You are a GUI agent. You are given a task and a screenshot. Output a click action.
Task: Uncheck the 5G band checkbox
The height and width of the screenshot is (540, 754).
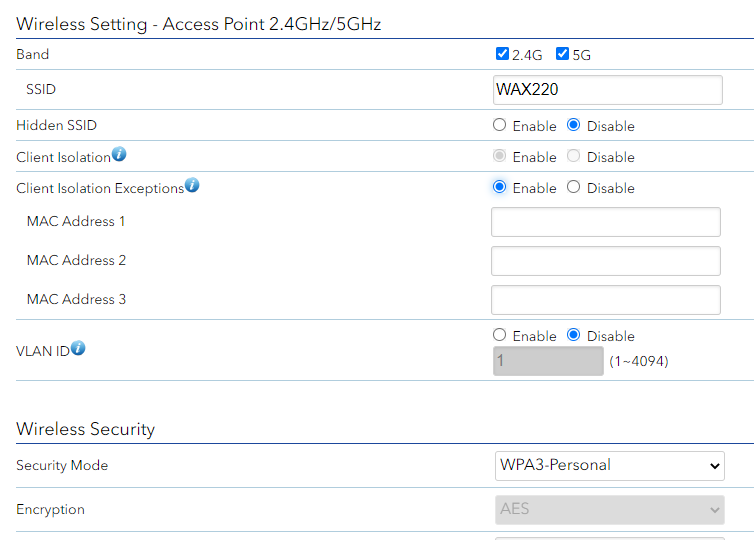pyautogui.click(x=562, y=53)
